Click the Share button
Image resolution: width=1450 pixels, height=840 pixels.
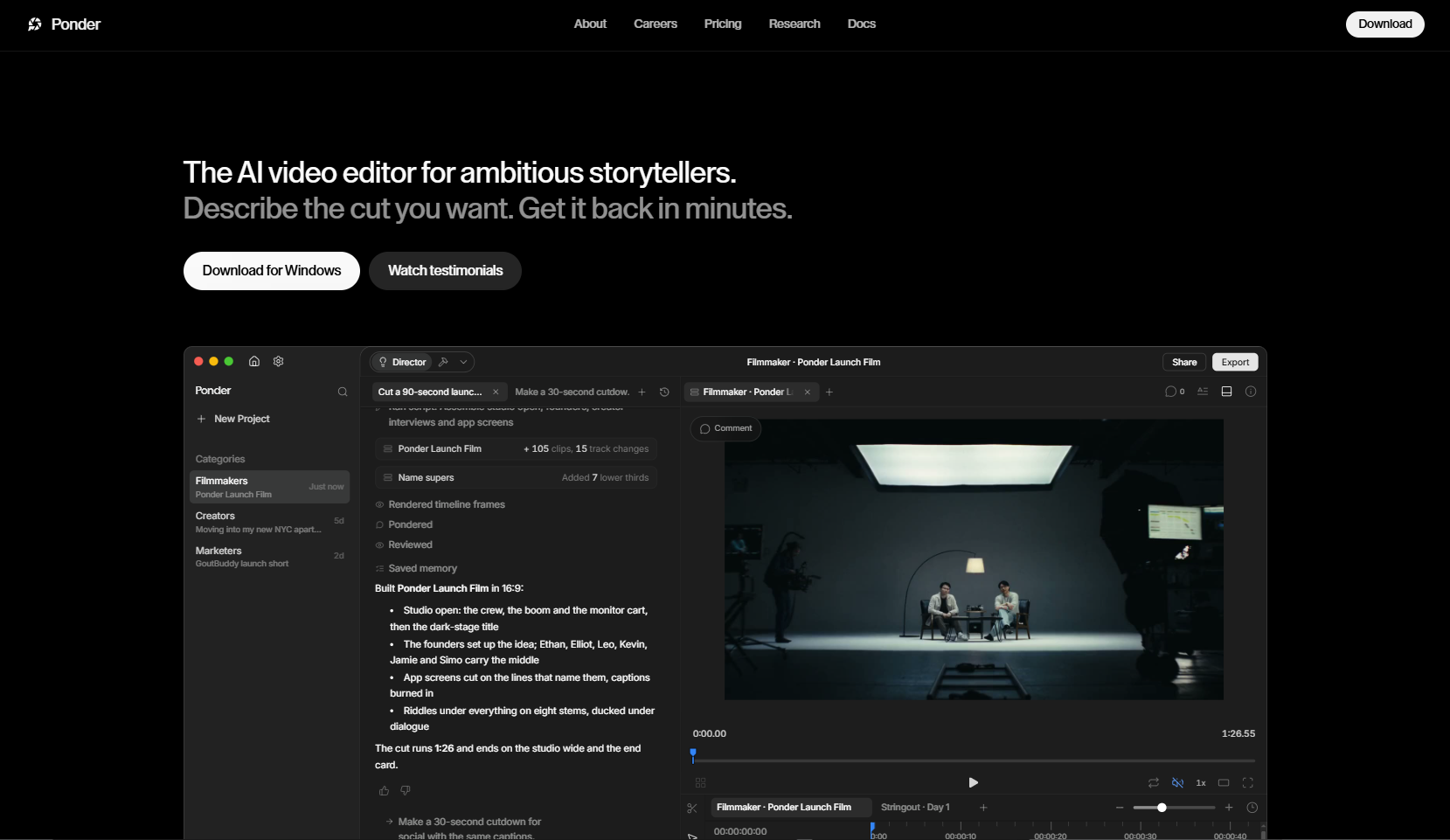(1184, 363)
